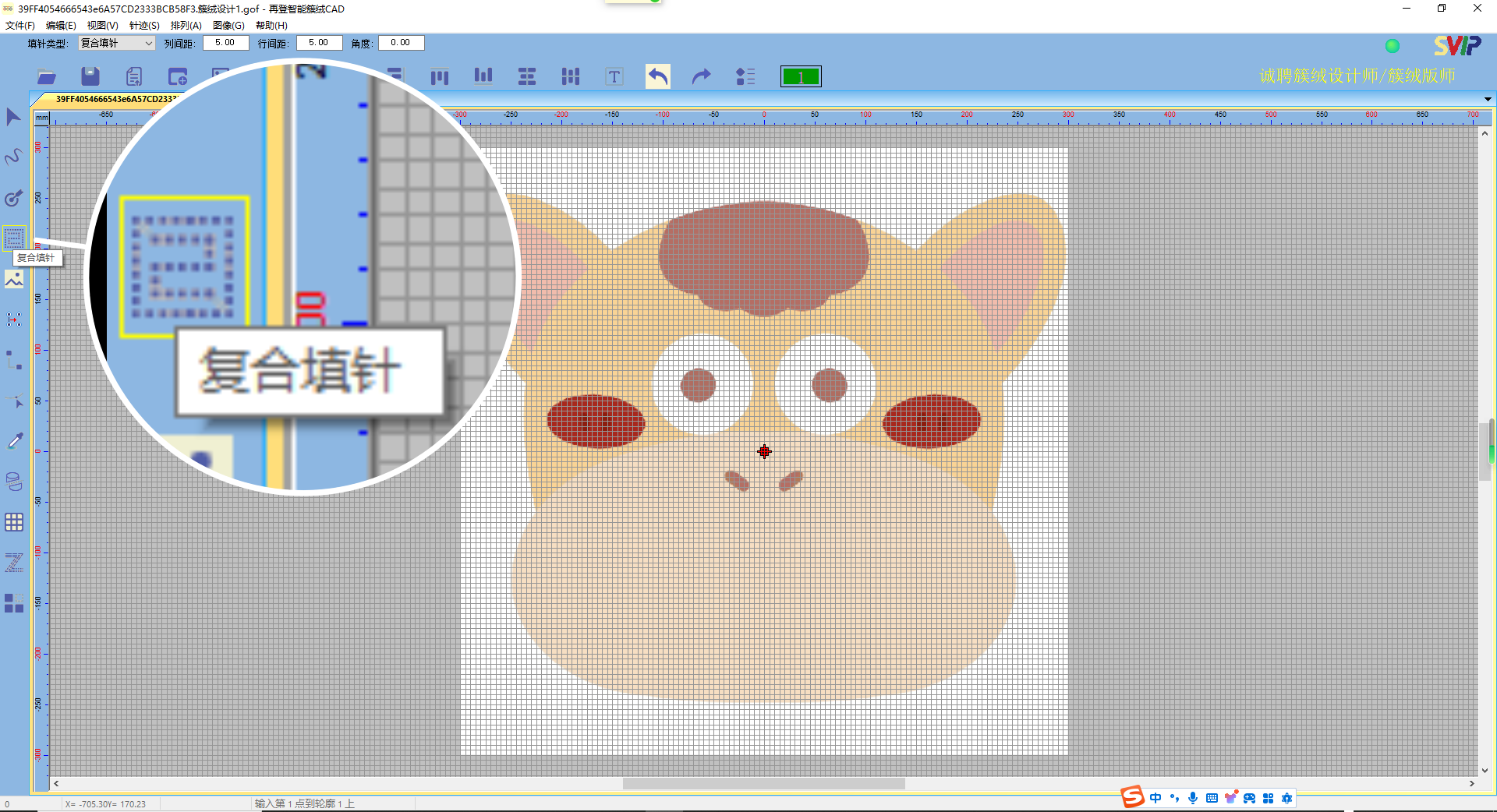Click the scroll down arrow

tap(1485, 771)
